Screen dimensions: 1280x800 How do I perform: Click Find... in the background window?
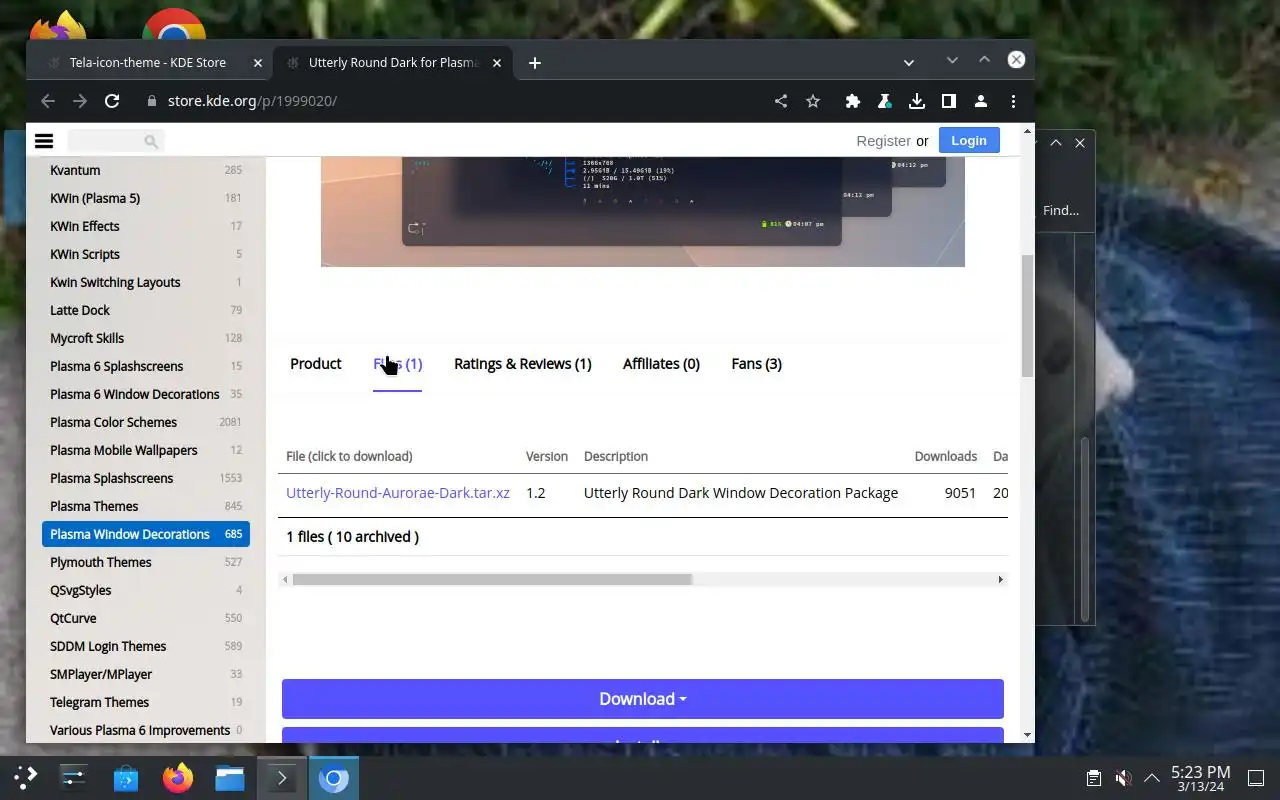[1061, 210]
